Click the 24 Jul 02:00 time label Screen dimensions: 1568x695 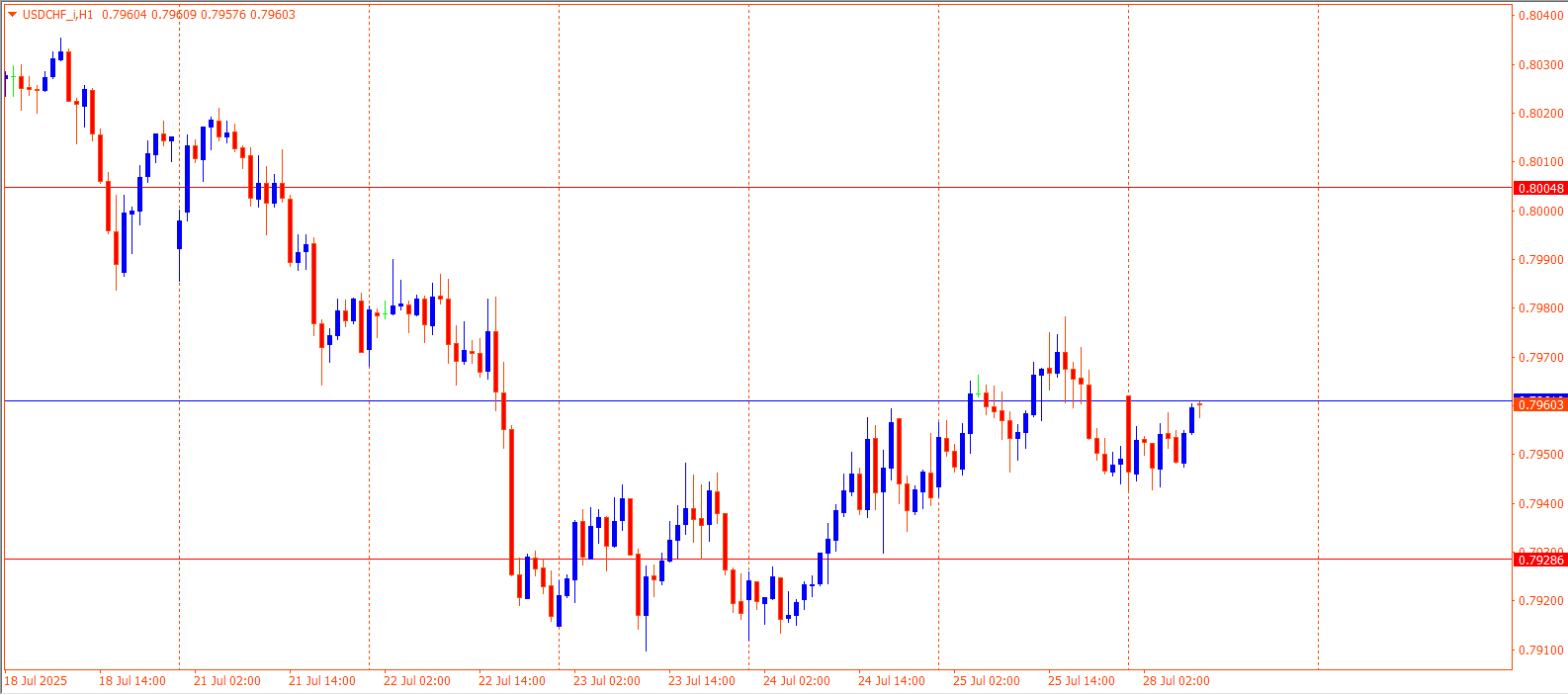(x=796, y=681)
